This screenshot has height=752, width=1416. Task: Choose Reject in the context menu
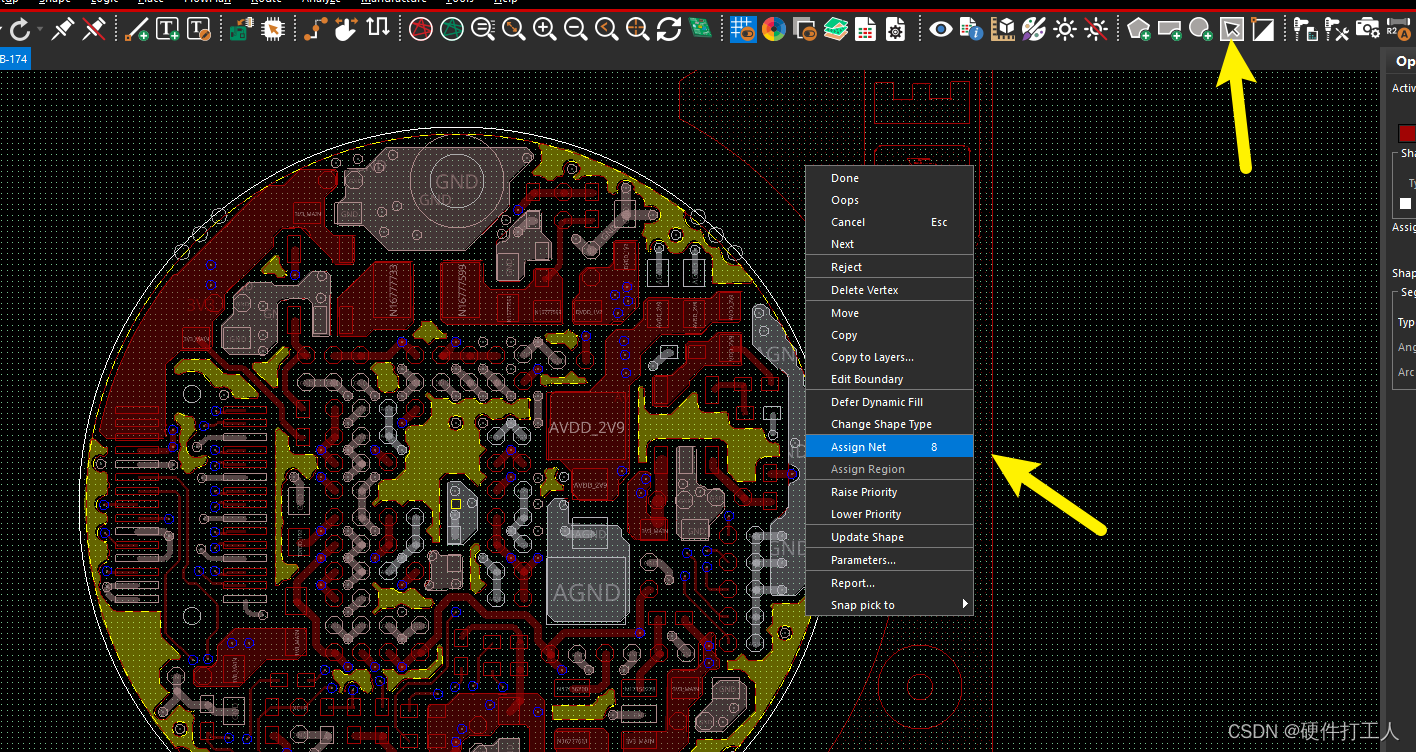890,267
